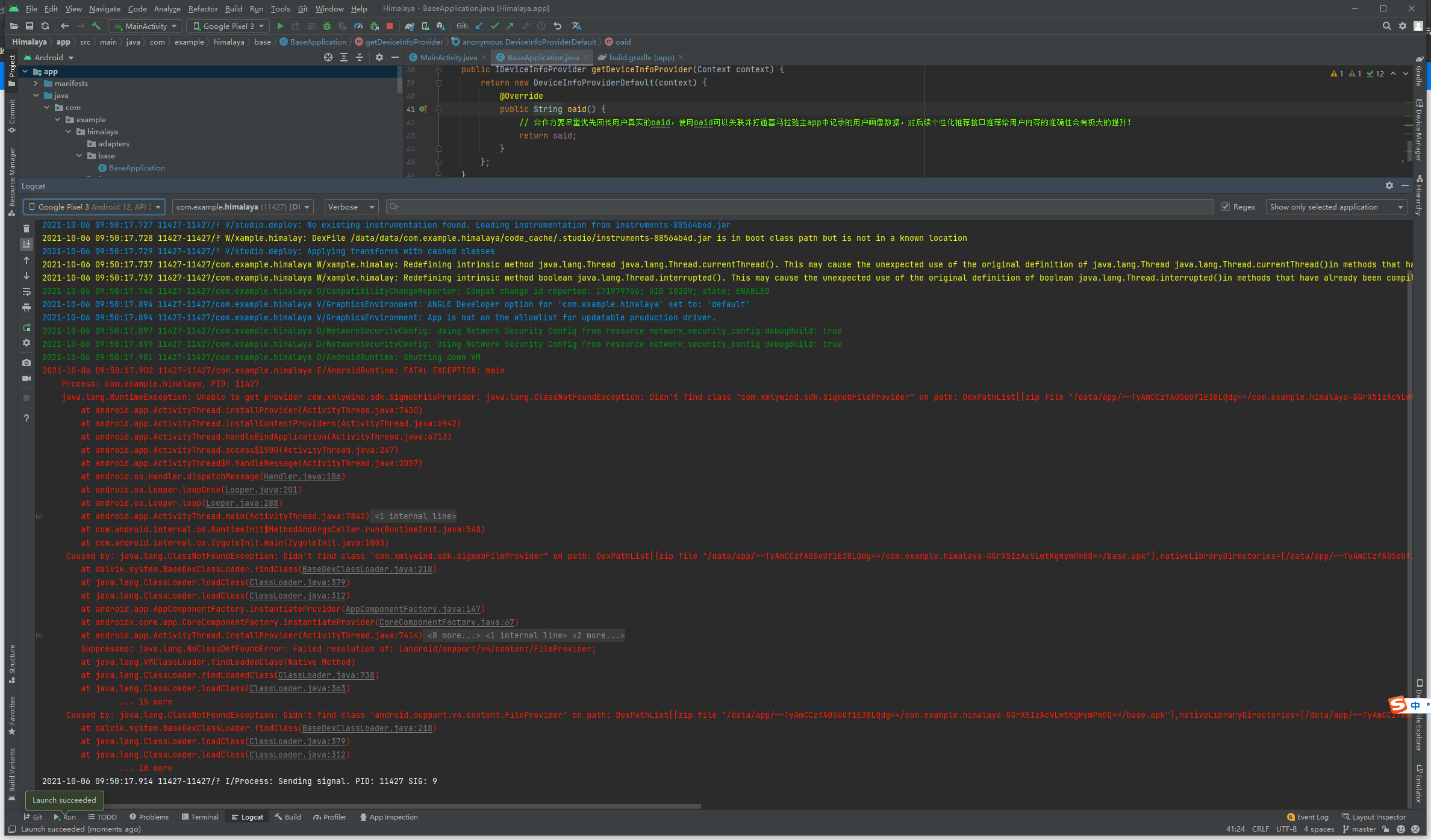
Task: Open the MainActivity run configuration dropdown
Action: click(x=145, y=26)
